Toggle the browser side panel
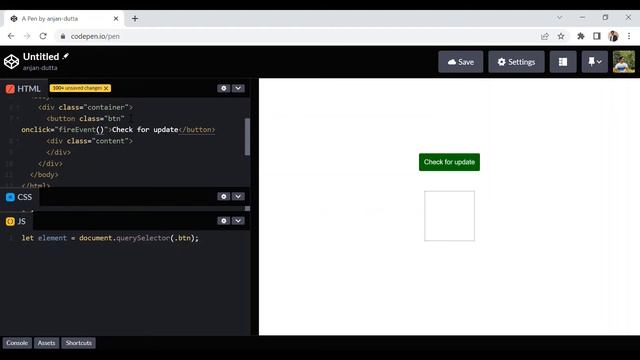This screenshot has height=360, width=640. (x=597, y=36)
